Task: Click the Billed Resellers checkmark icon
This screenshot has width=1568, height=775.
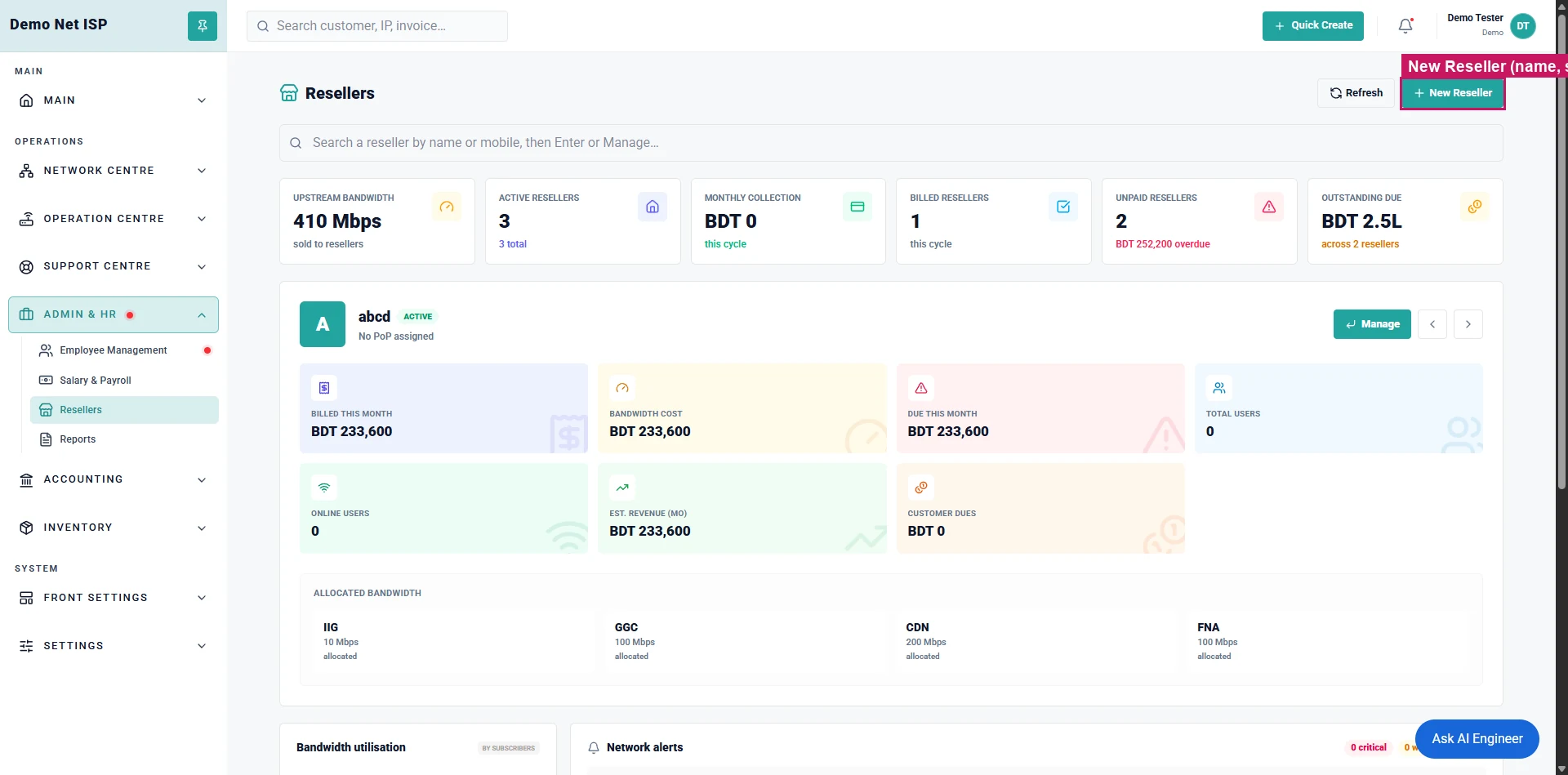Action: [x=1063, y=207]
